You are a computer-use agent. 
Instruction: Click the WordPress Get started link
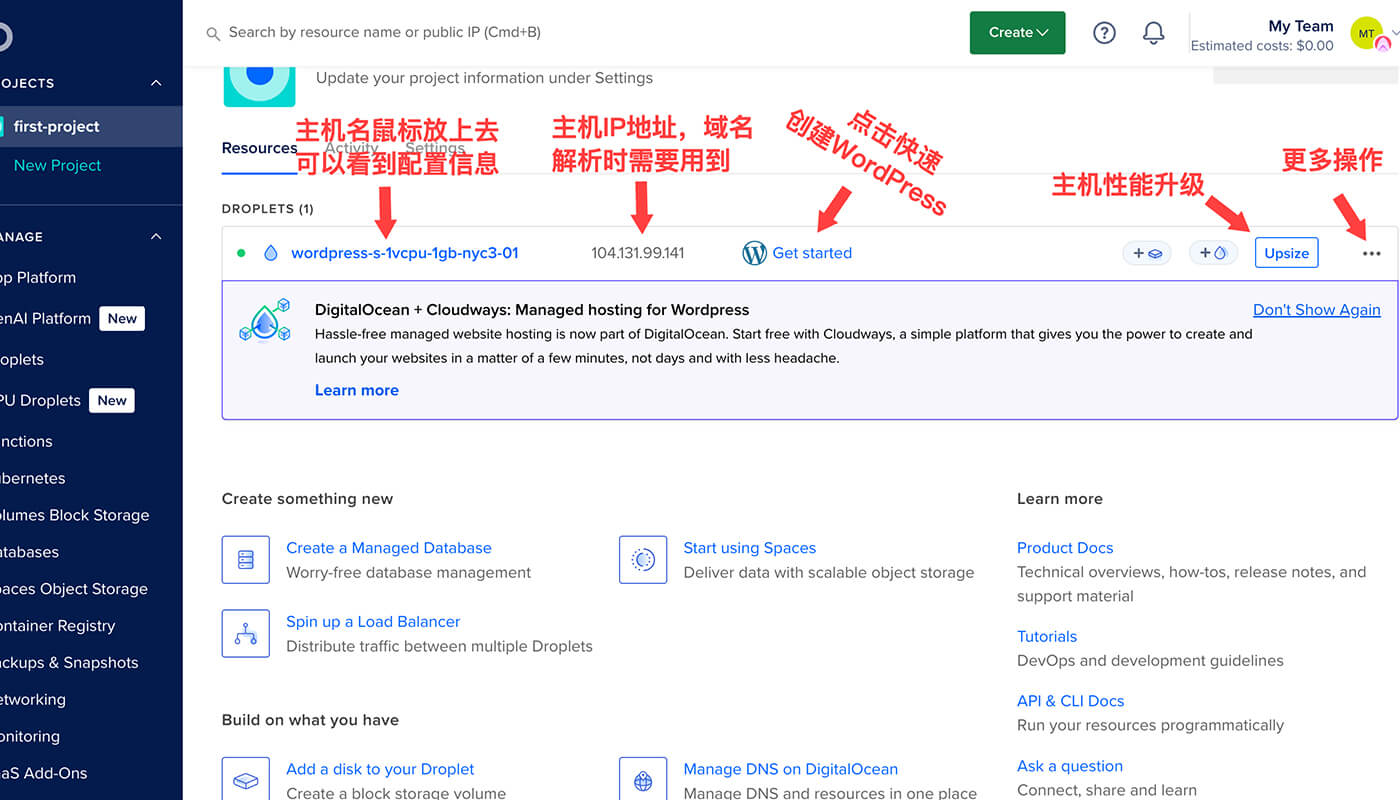tap(812, 253)
